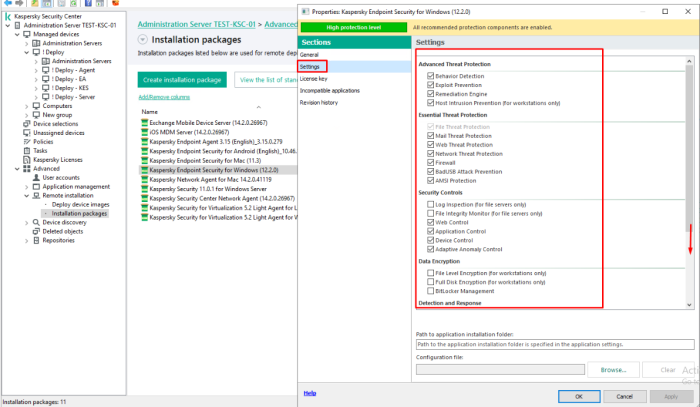Screen dimensions: 700x407
Task: Click the settings list scrollbar up arrow
Action: [689, 61]
